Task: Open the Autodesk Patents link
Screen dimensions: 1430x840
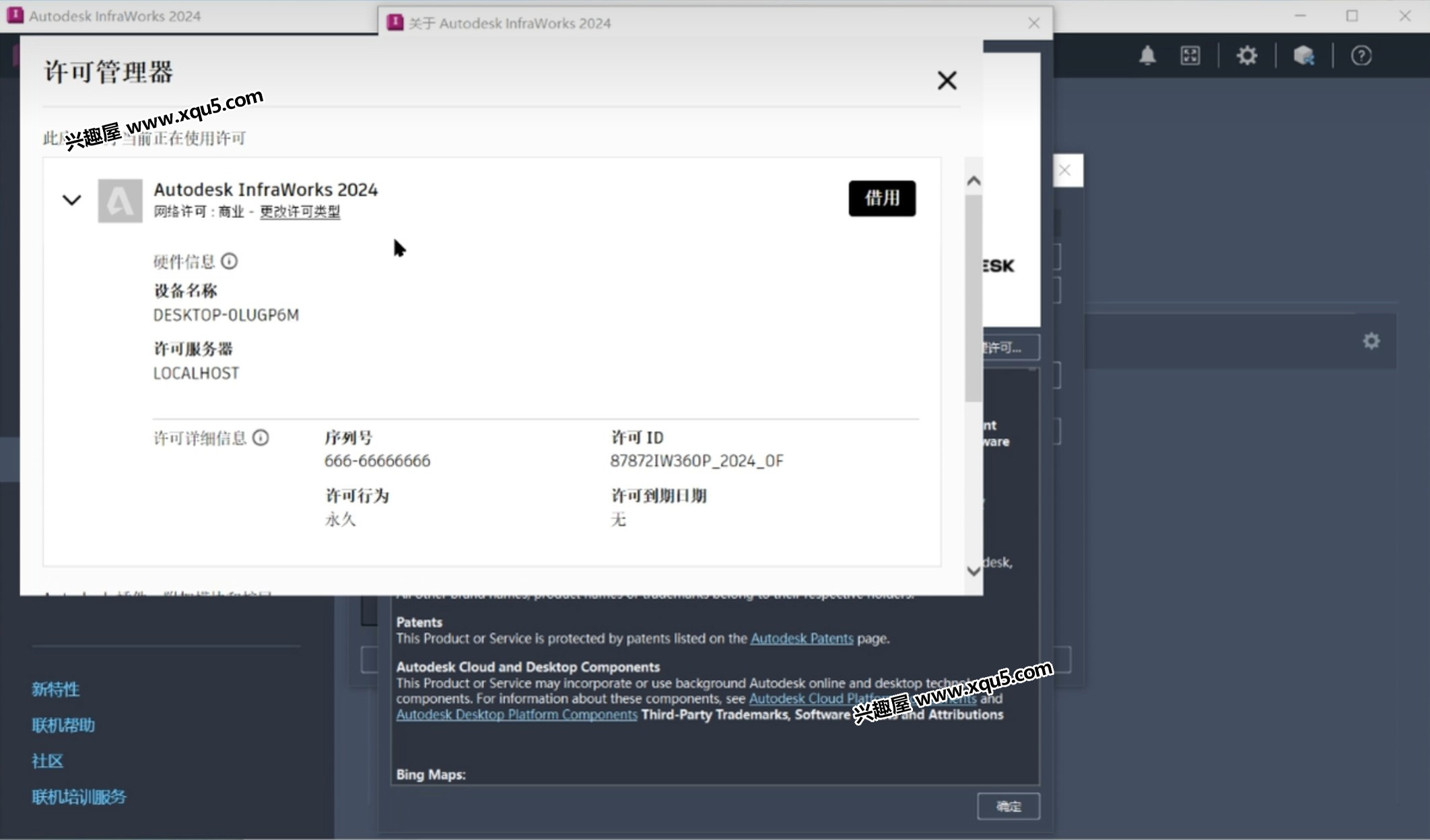Action: click(802, 638)
